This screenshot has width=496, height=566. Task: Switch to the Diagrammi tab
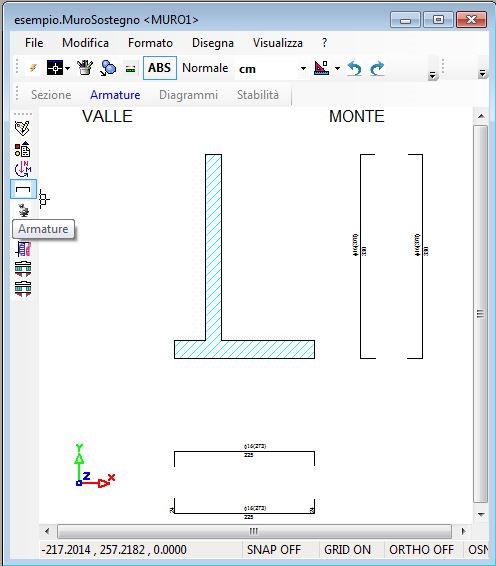pos(188,95)
